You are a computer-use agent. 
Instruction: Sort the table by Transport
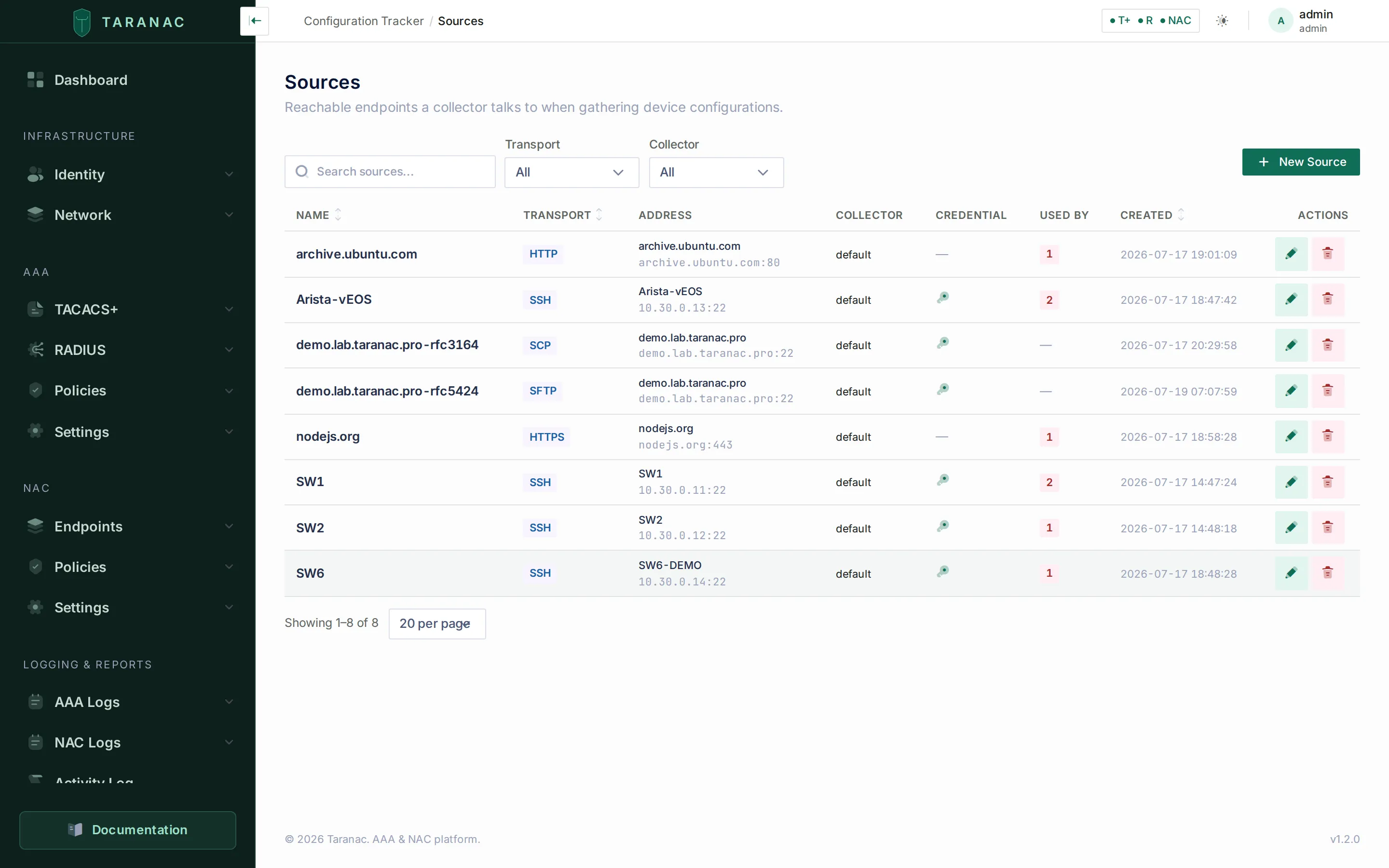(x=562, y=215)
